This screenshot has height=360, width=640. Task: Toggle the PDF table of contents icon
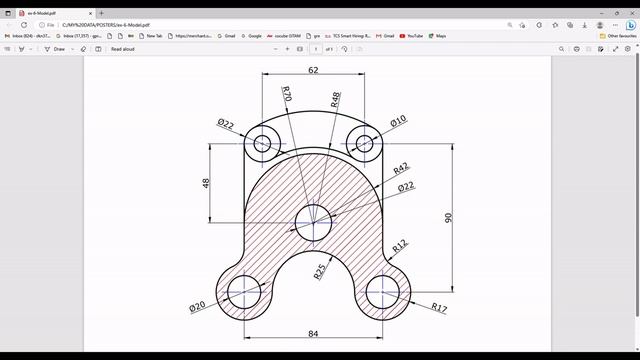[7, 49]
